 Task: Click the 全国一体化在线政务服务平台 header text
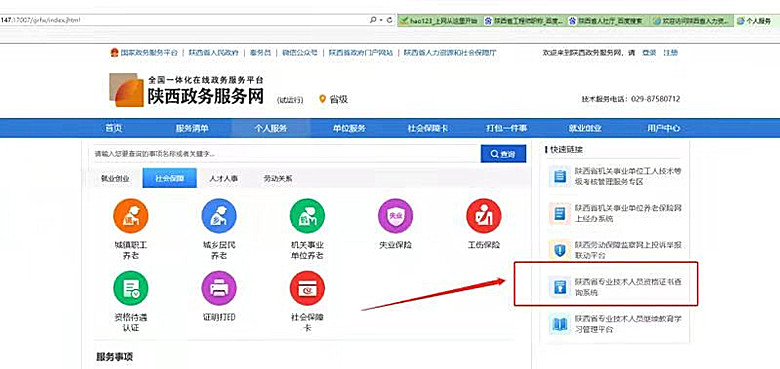tap(205, 80)
